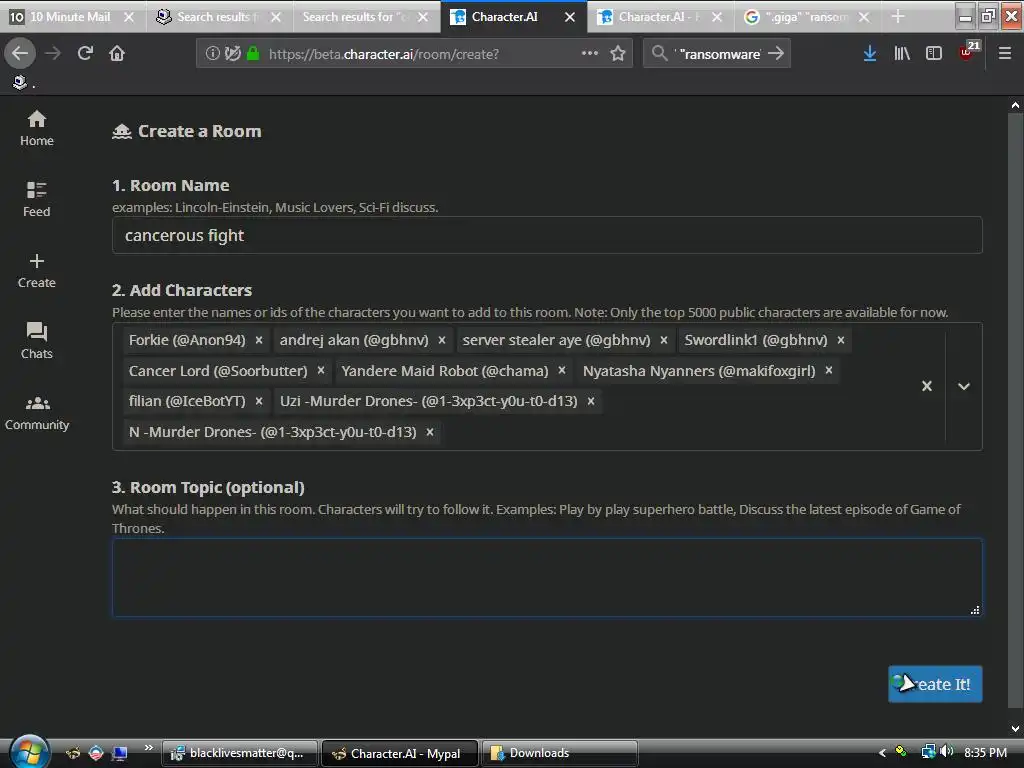
Task: Bookmark this page with star
Action: point(618,54)
